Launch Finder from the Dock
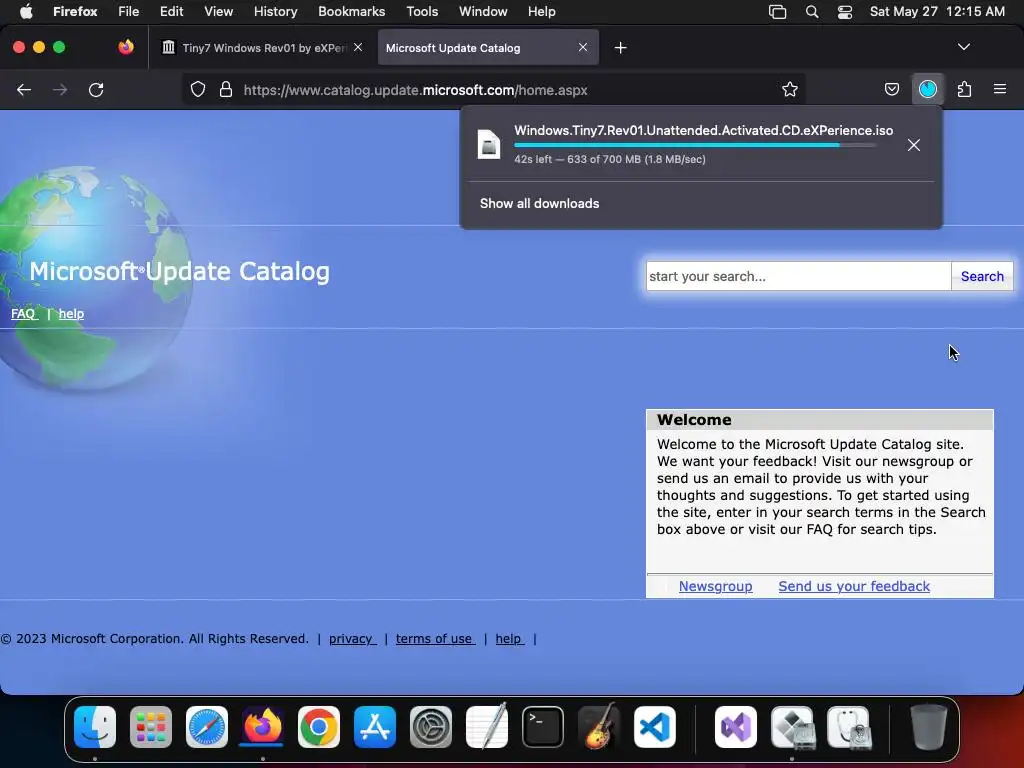This screenshot has width=1024, height=768. tap(95, 727)
